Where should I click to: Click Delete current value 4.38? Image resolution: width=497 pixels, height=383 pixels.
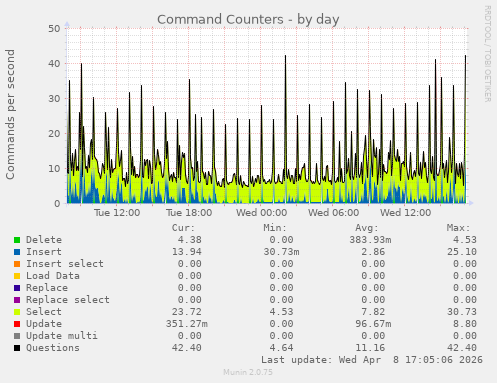(189, 240)
